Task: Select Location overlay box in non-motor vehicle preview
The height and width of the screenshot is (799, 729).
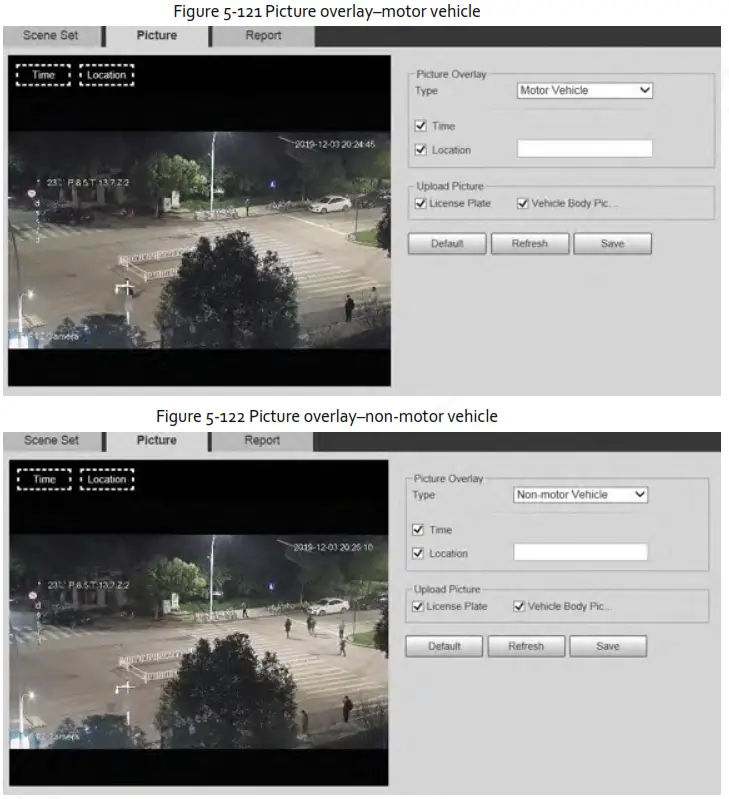Action: coord(107,480)
